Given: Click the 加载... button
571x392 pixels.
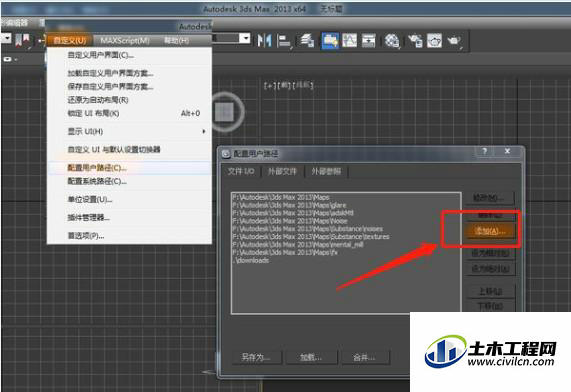Looking at the screenshot, I should [311, 357].
